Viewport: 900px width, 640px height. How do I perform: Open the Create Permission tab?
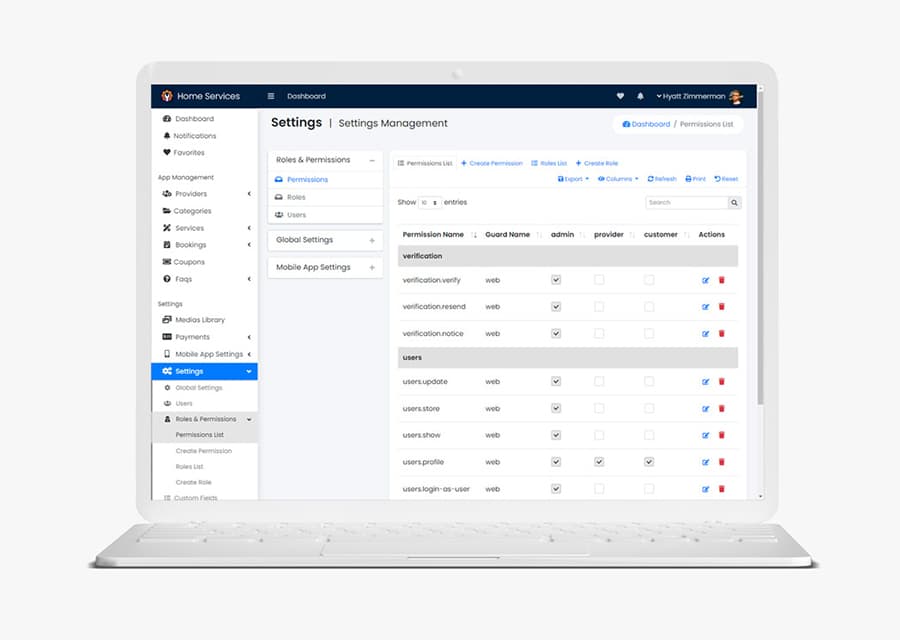[x=492, y=164]
